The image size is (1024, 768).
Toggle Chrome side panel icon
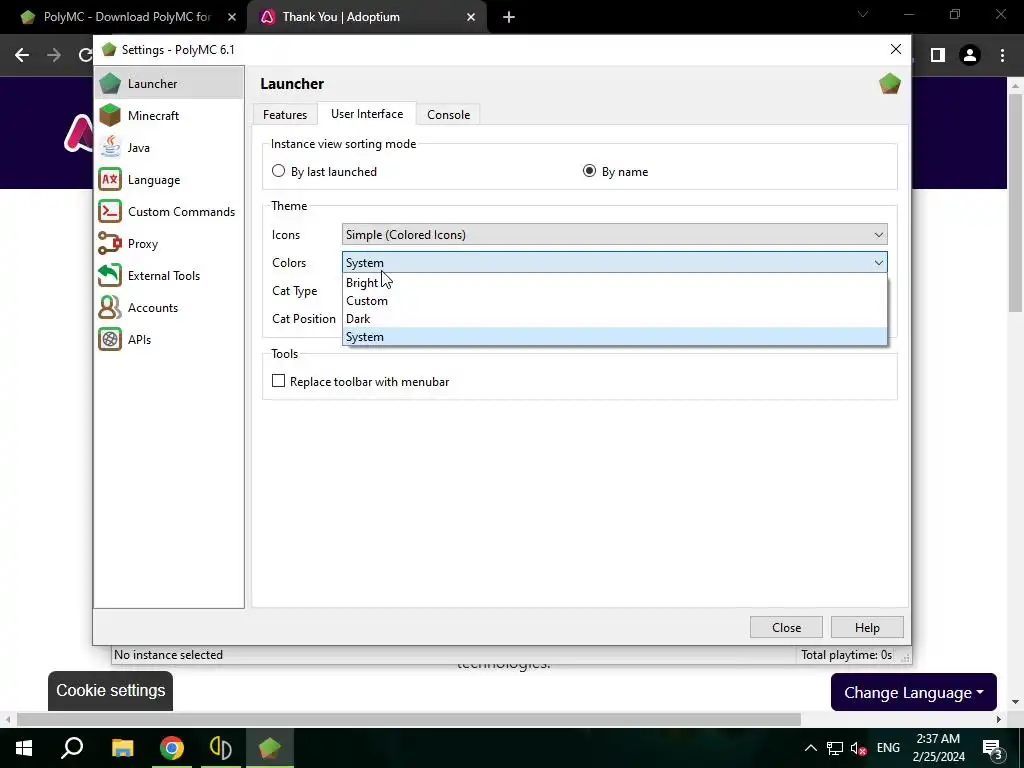click(x=938, y=56)
